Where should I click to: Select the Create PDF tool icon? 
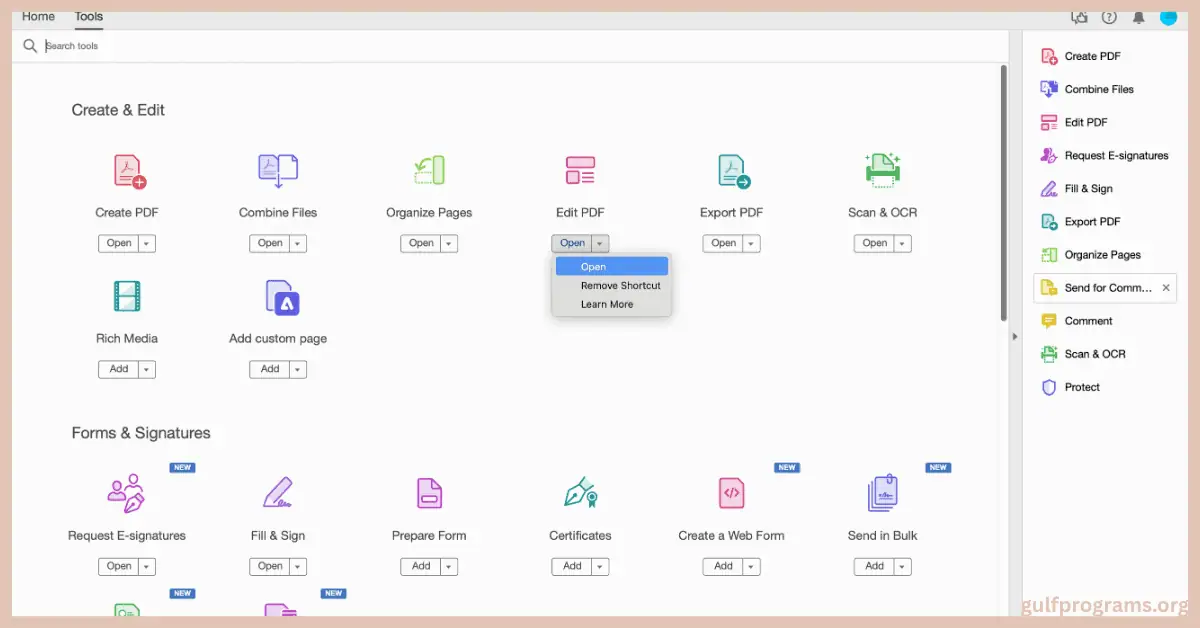[x=126, y=170]
